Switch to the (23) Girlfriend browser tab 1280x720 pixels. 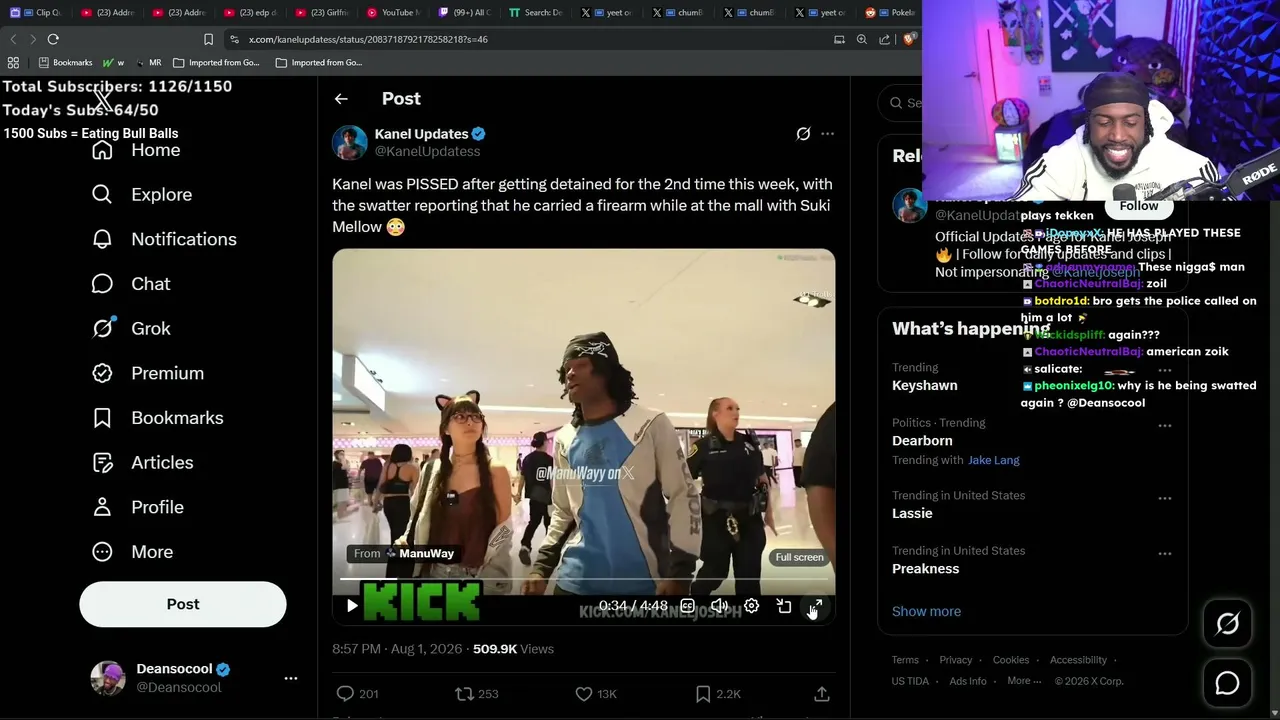point(323,13)
